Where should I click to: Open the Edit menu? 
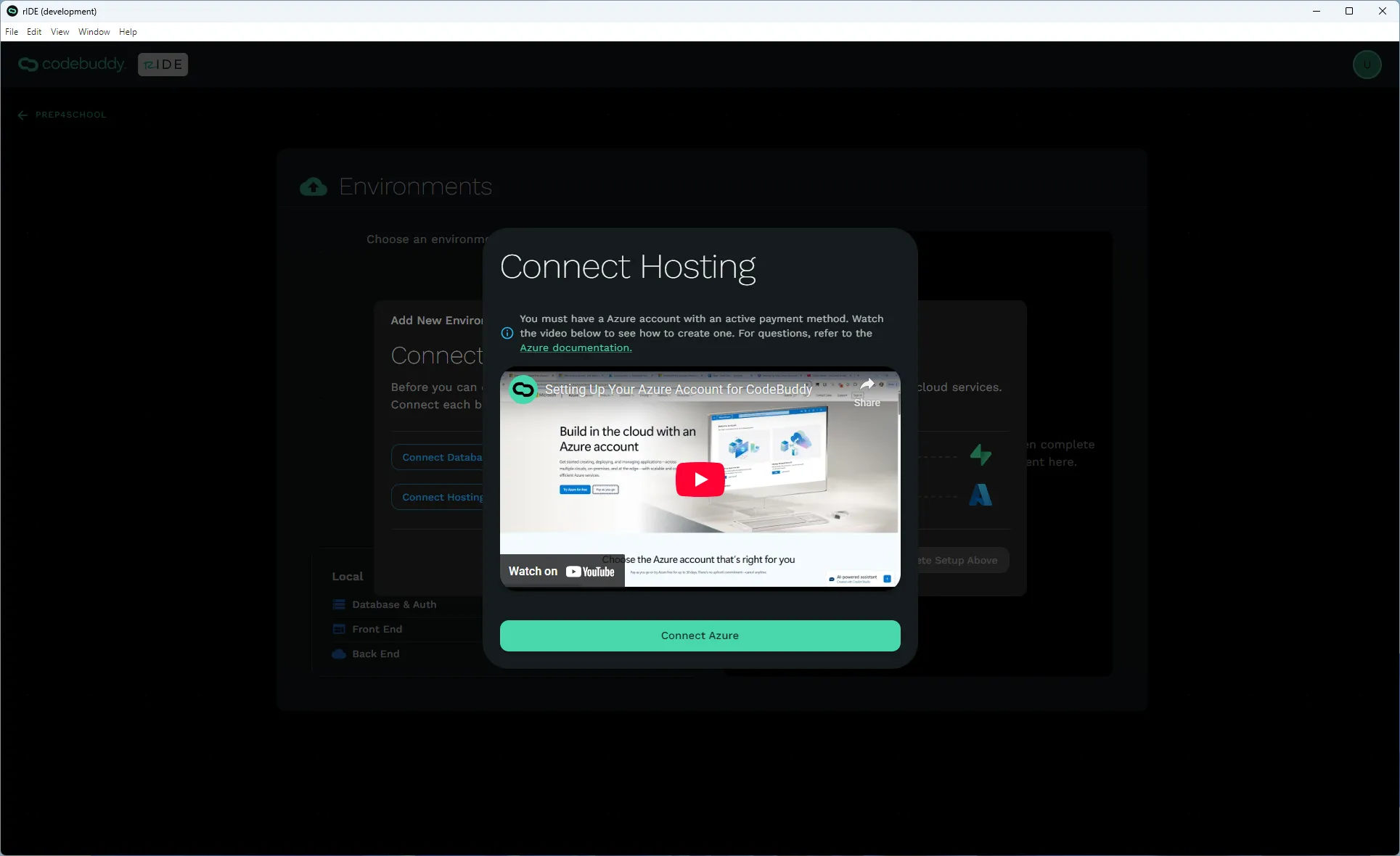34,32
